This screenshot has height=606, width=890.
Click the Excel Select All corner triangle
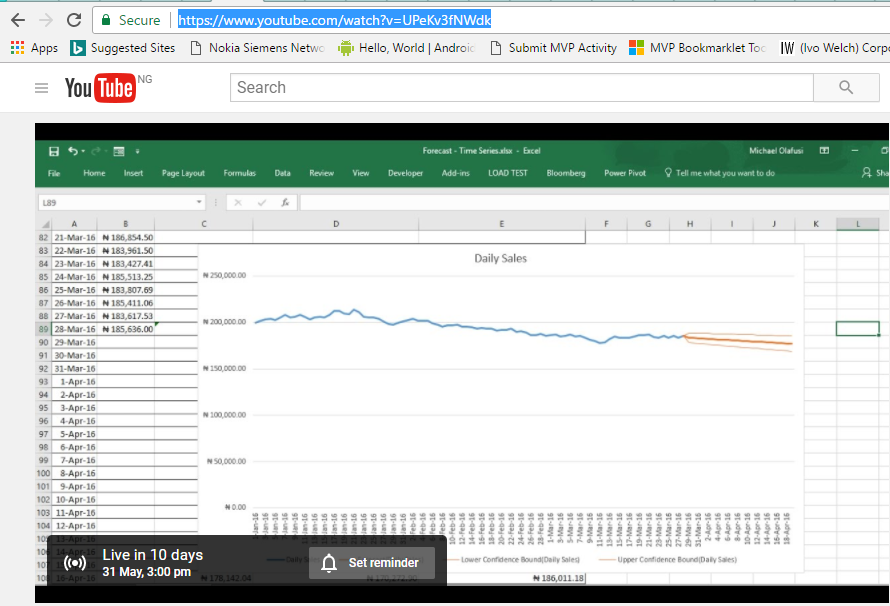coord(45,224)
